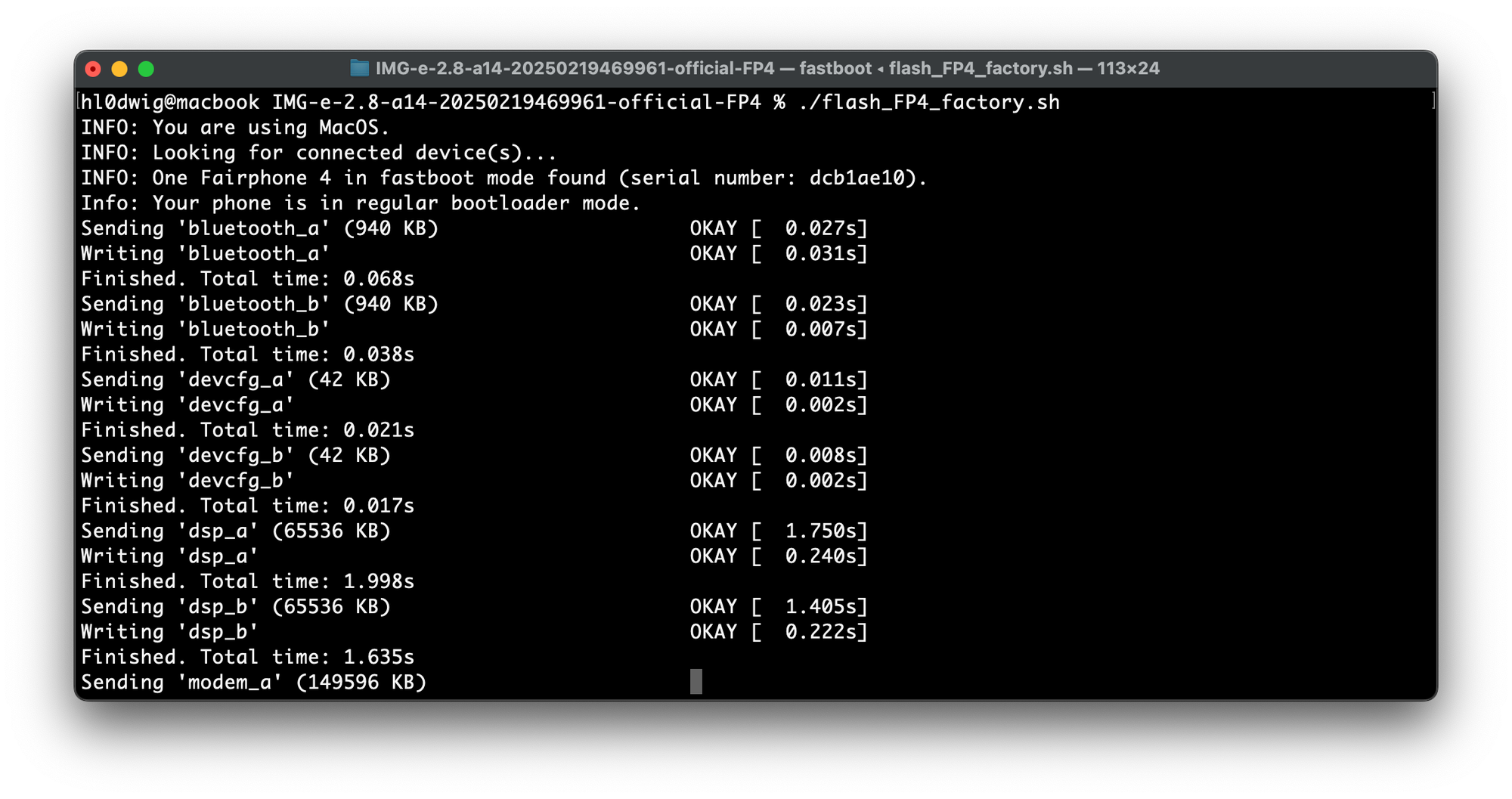Click the line Writing 'bluetooth_a'
Image resolution: width=1512 pixels, height=799 pixels.
[206, 254]
